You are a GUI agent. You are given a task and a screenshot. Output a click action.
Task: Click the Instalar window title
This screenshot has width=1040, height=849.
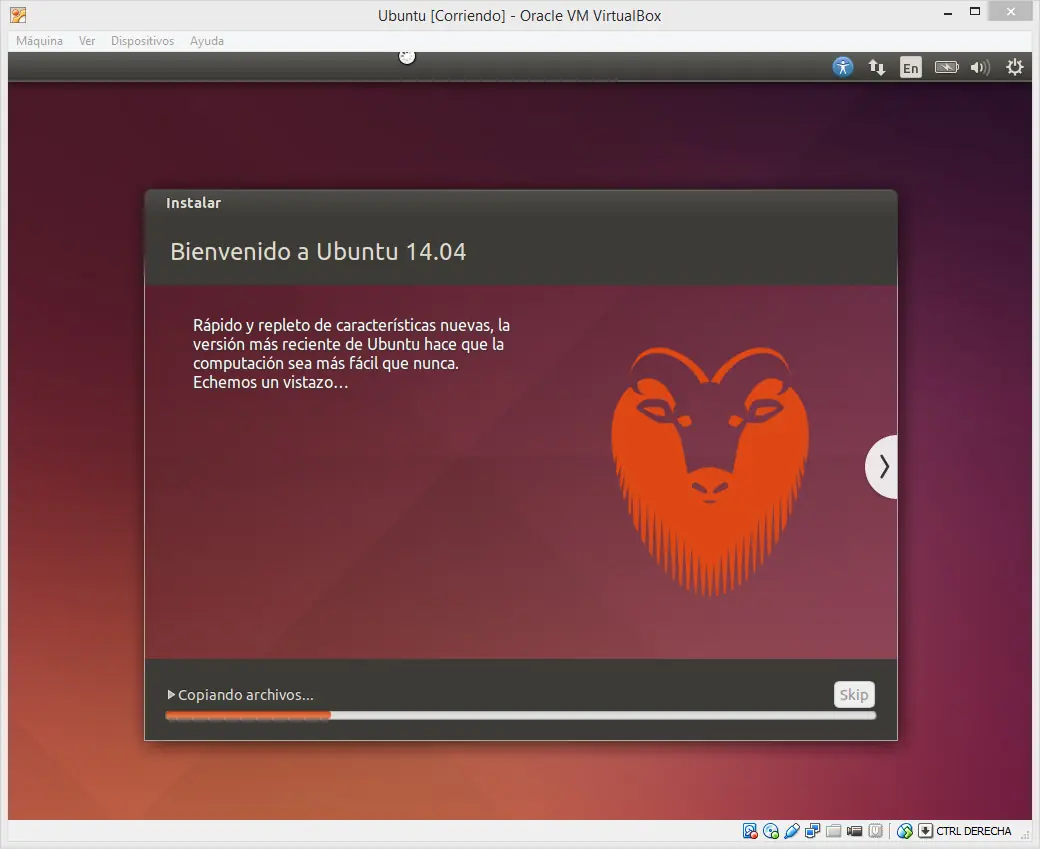193,203
